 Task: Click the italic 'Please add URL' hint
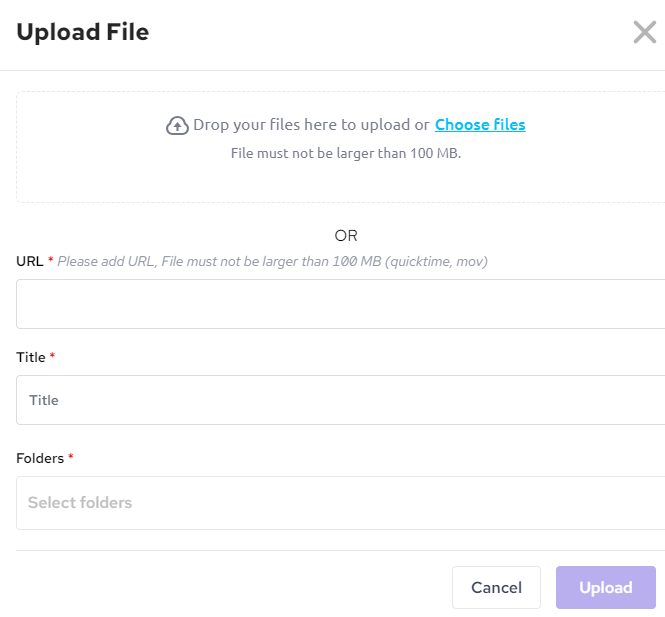click(272, 261)
